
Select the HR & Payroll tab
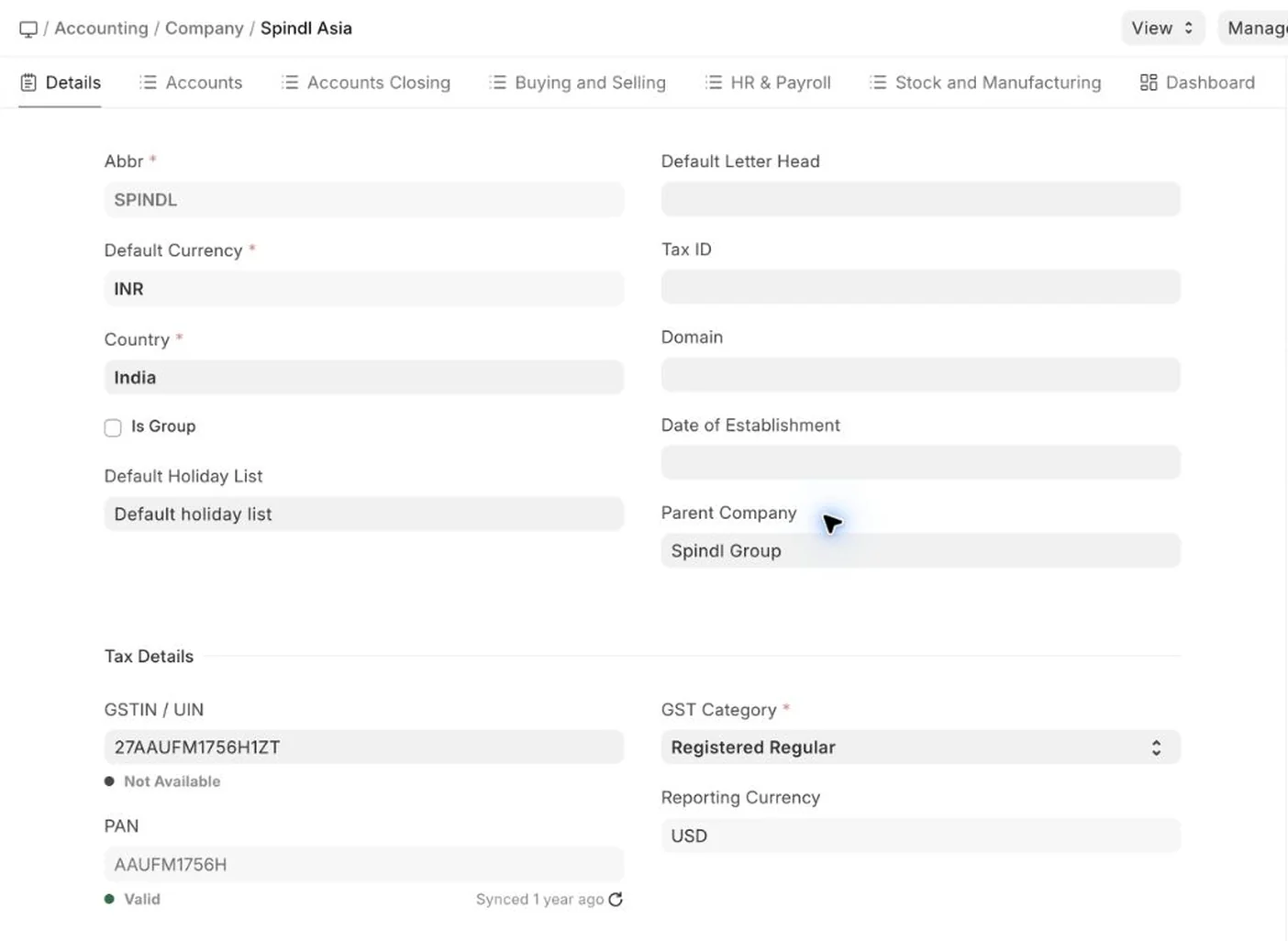tap(768, 83)
